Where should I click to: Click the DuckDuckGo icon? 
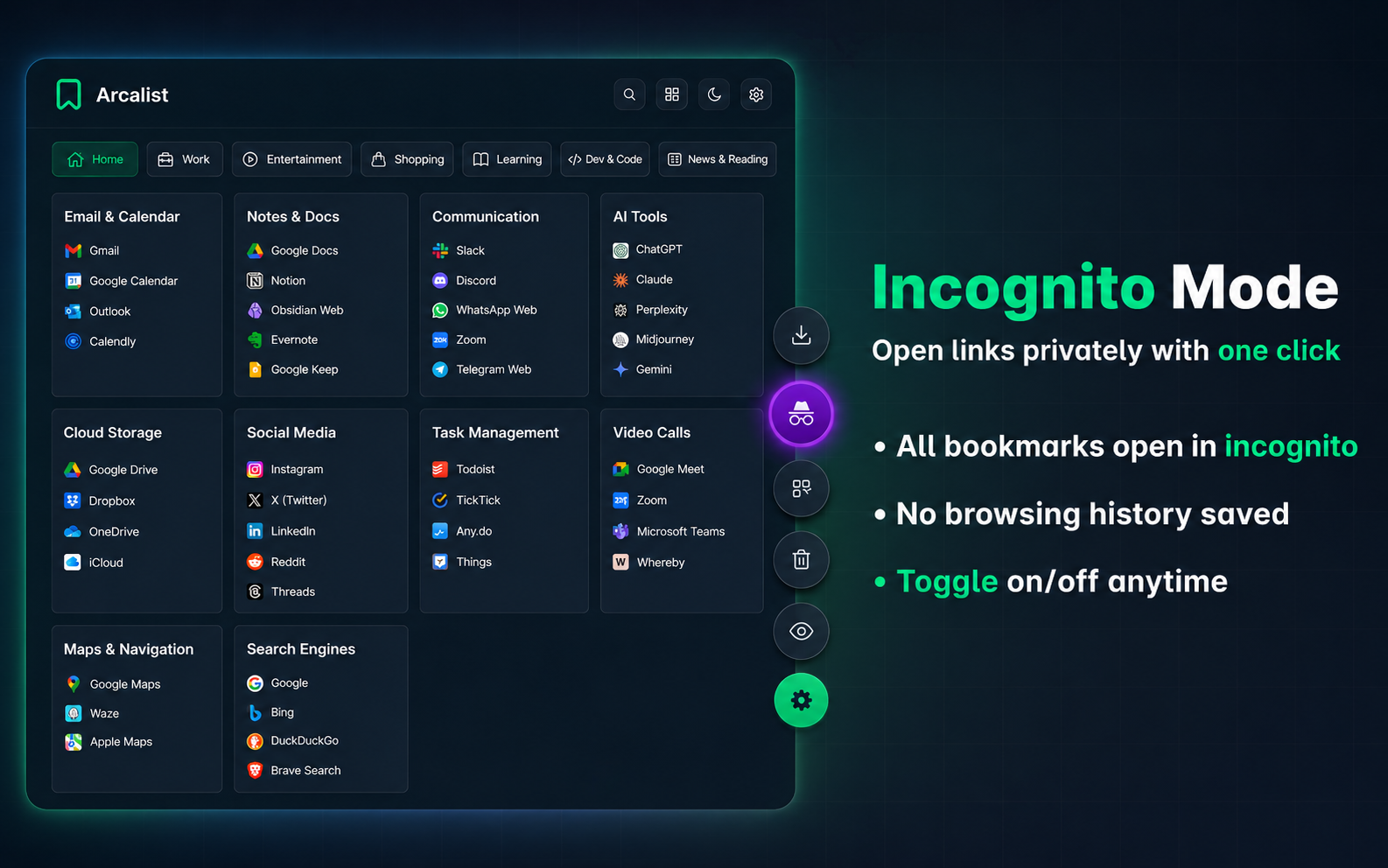click(x=255, y=741)
